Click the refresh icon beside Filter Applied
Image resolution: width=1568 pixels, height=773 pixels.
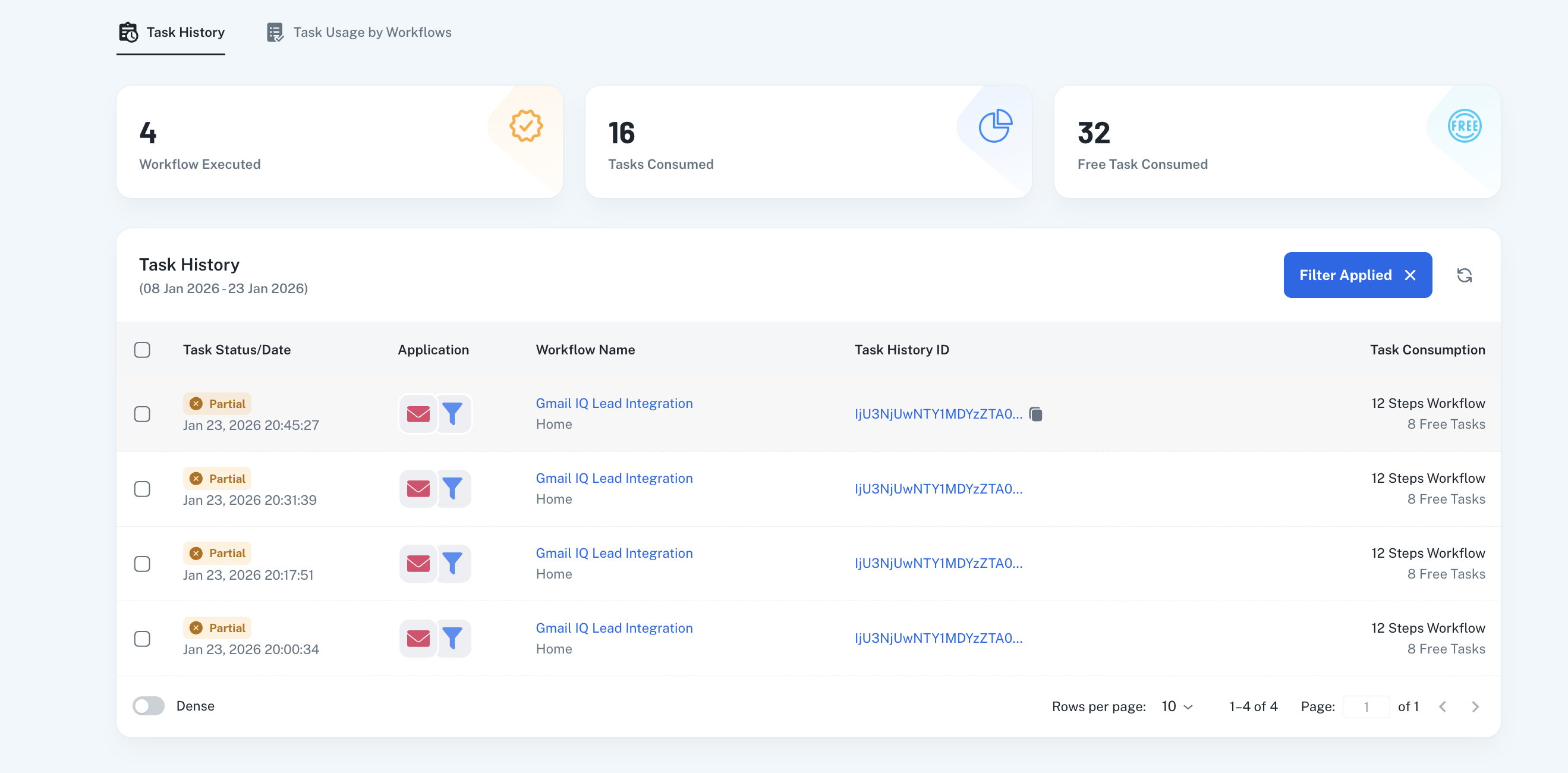[1464, 275]
